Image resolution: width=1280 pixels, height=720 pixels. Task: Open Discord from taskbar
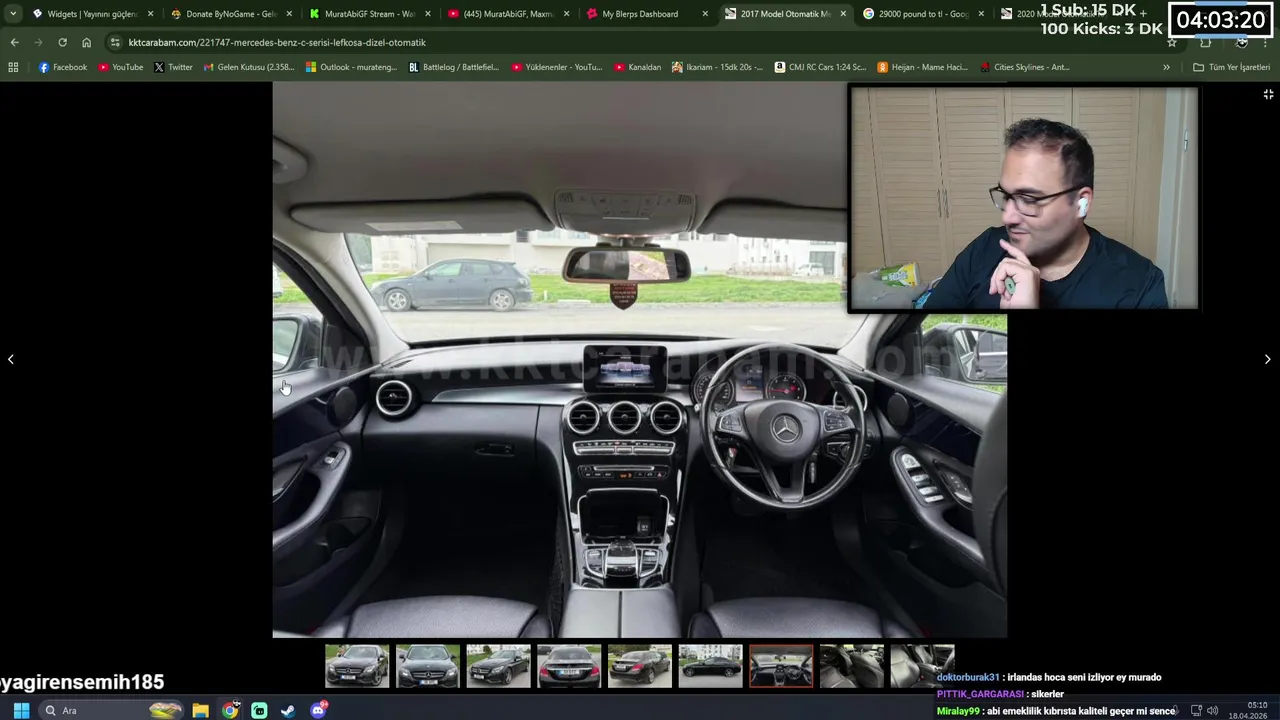(318, 710)
